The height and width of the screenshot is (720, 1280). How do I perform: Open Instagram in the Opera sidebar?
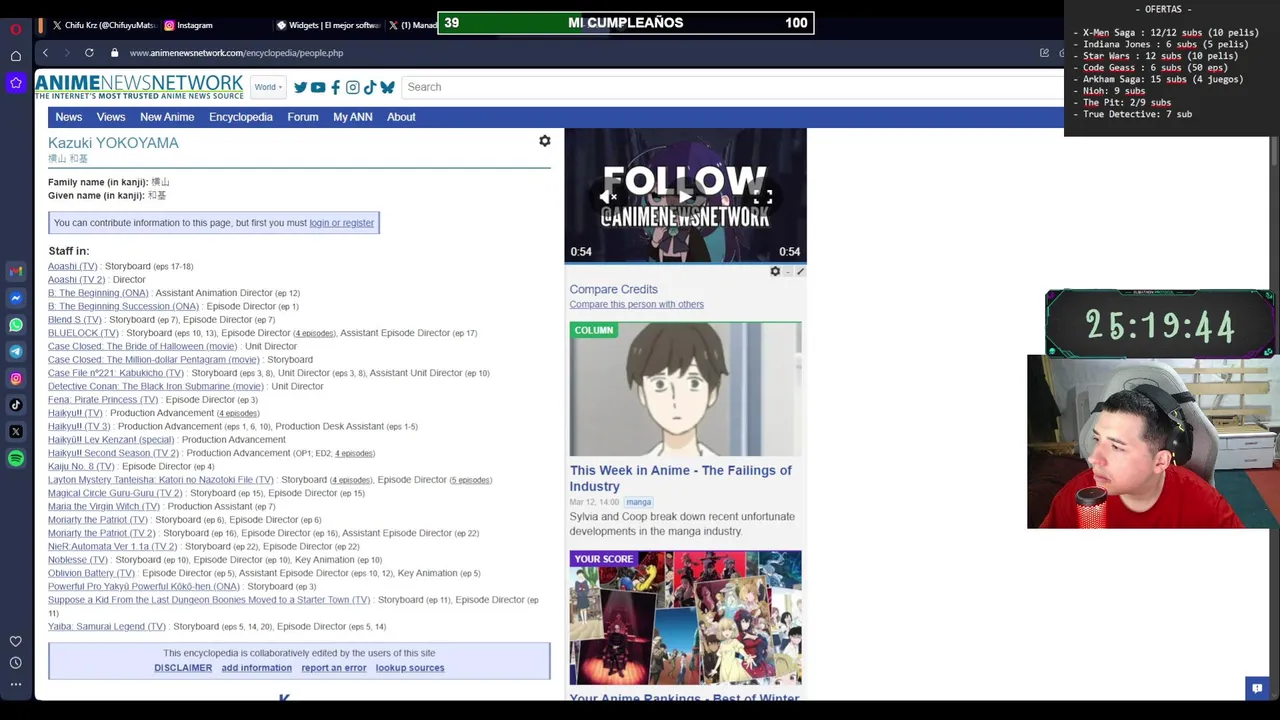pos(16,378)
